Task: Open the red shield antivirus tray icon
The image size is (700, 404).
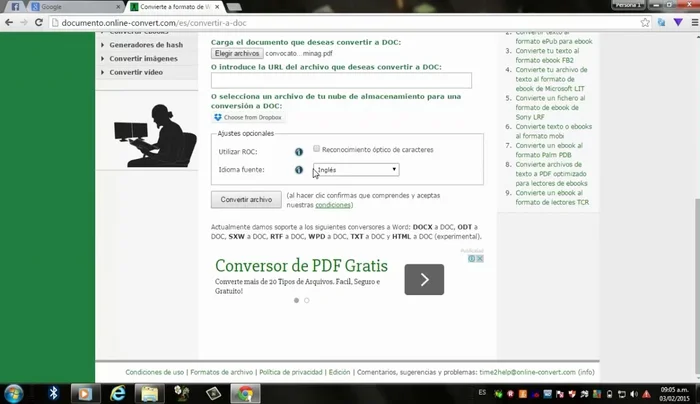Action: (x=572, y=394)
